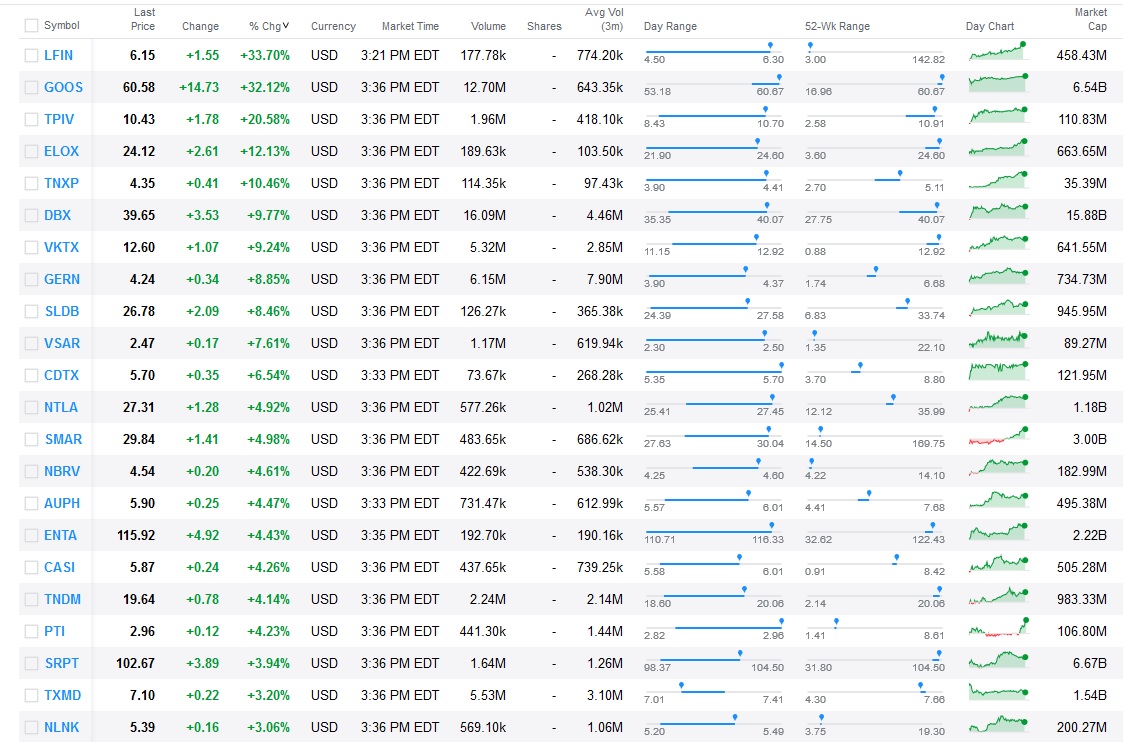
Task: Click the VSAR day chart sparkline
Action: (998, 339)
